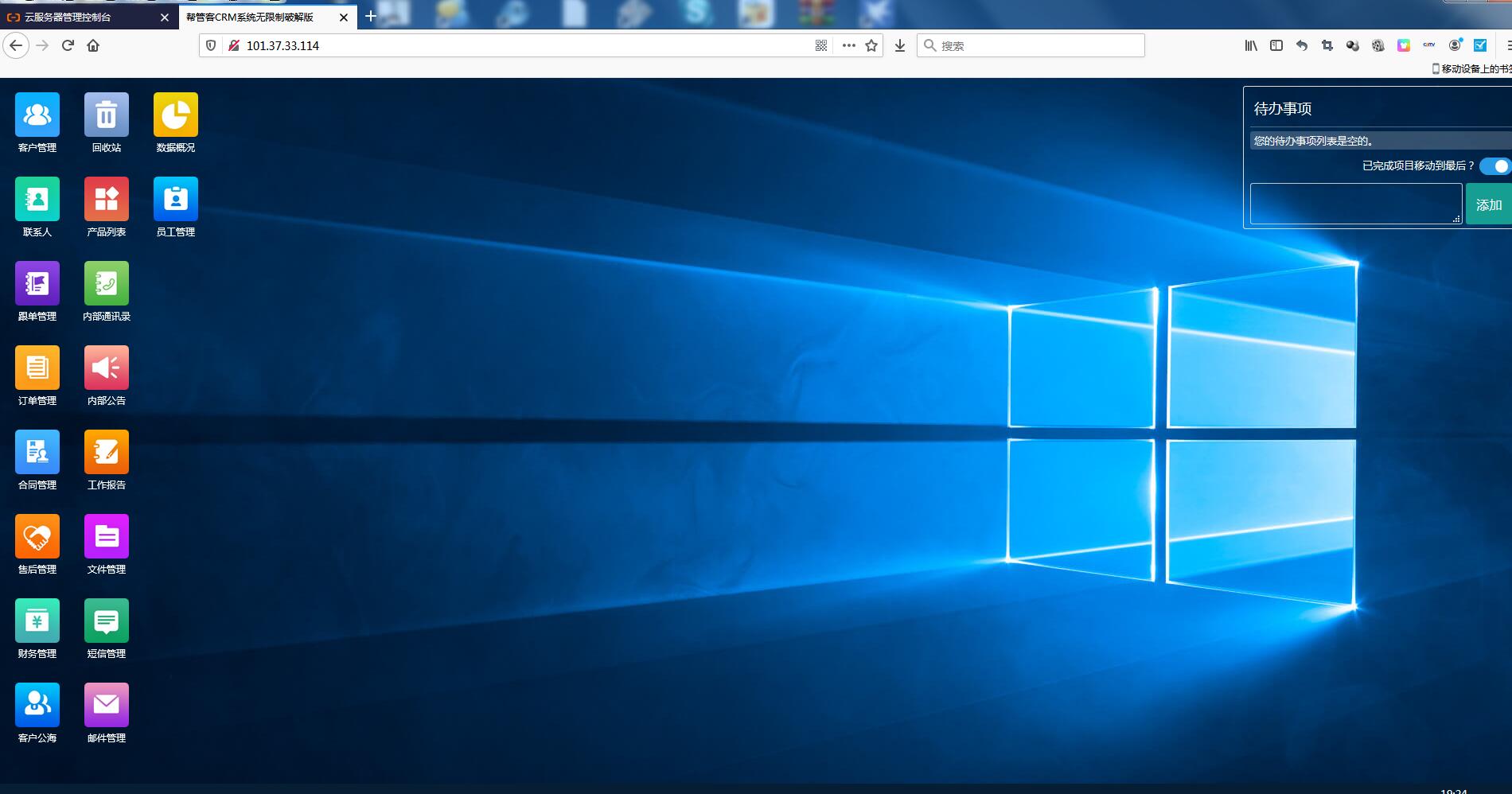Open the 工作报告 work report icon
This screenshot has width=1512, height=794.
point(106,453)
